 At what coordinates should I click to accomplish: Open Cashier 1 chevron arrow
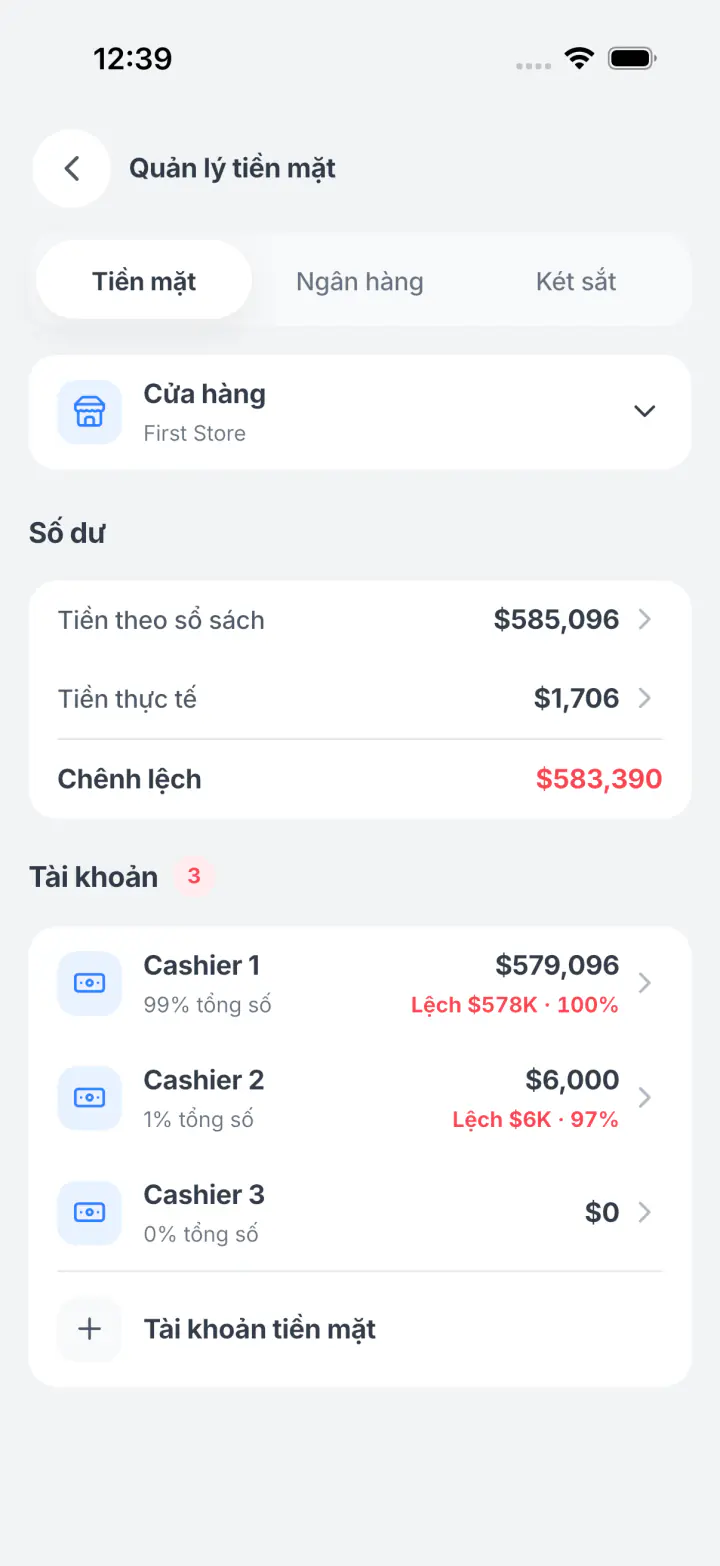click(645, 983)
